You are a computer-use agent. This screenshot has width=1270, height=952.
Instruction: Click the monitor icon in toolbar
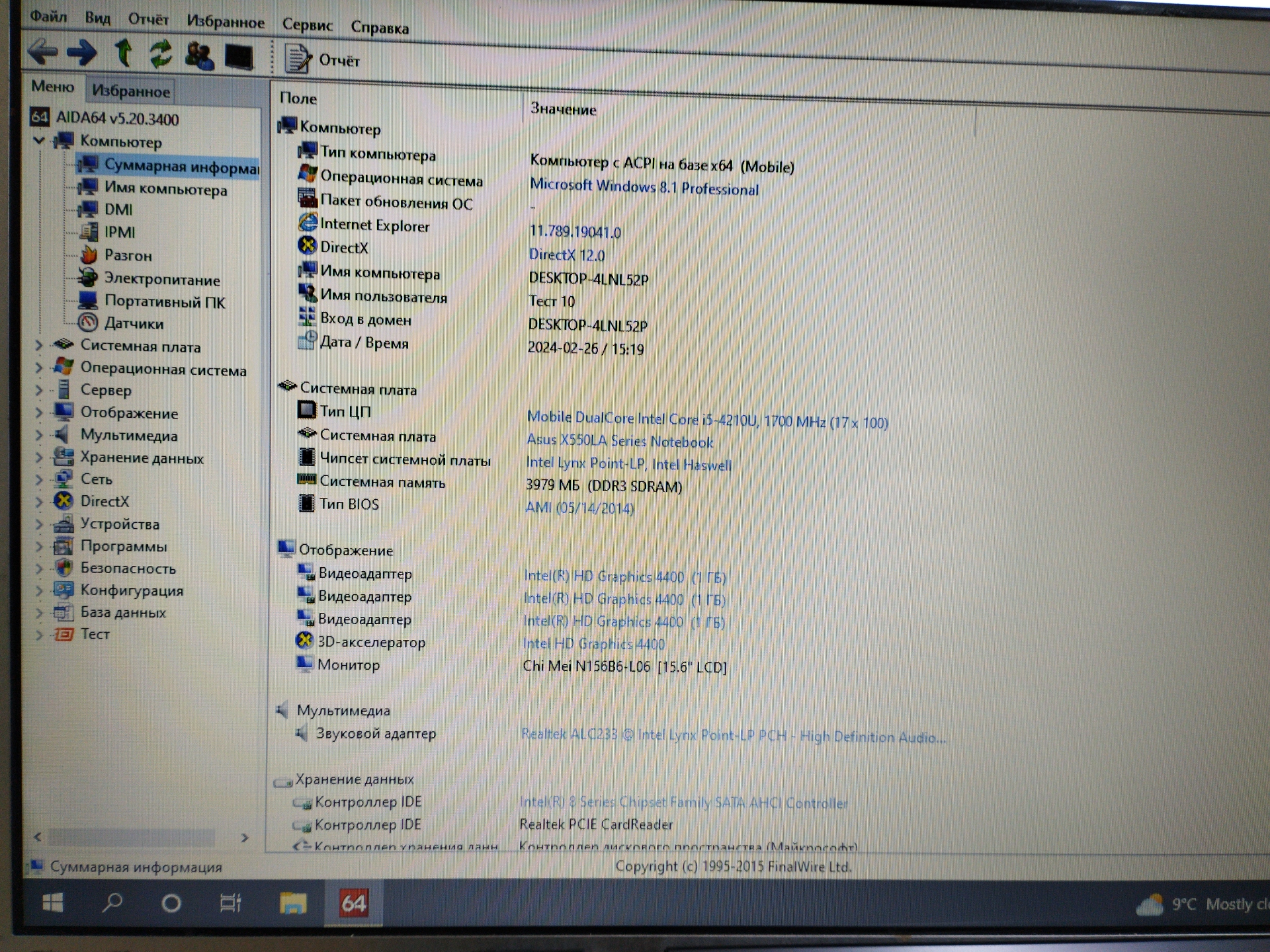pos(239,57)
